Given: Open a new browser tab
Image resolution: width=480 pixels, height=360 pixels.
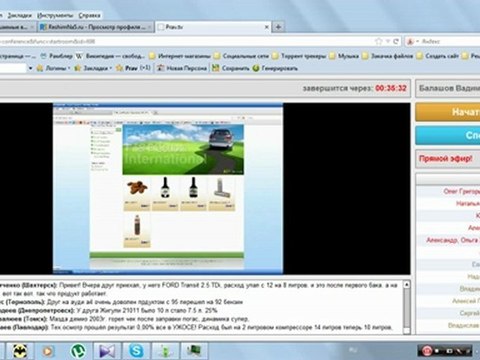Looking at the screenshot, I should coord(278,27).
